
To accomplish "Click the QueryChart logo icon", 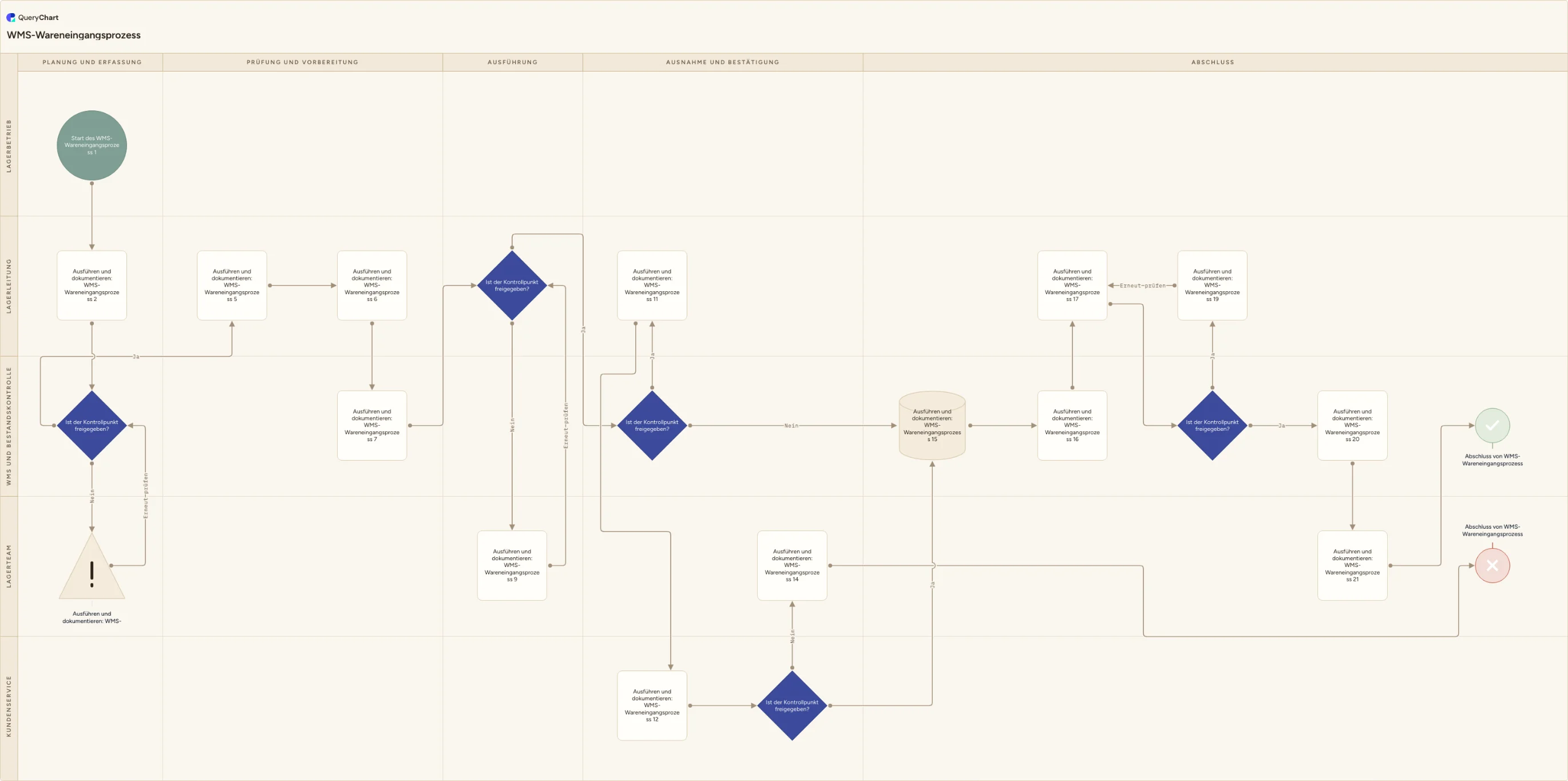I will [x=10, y=18].
